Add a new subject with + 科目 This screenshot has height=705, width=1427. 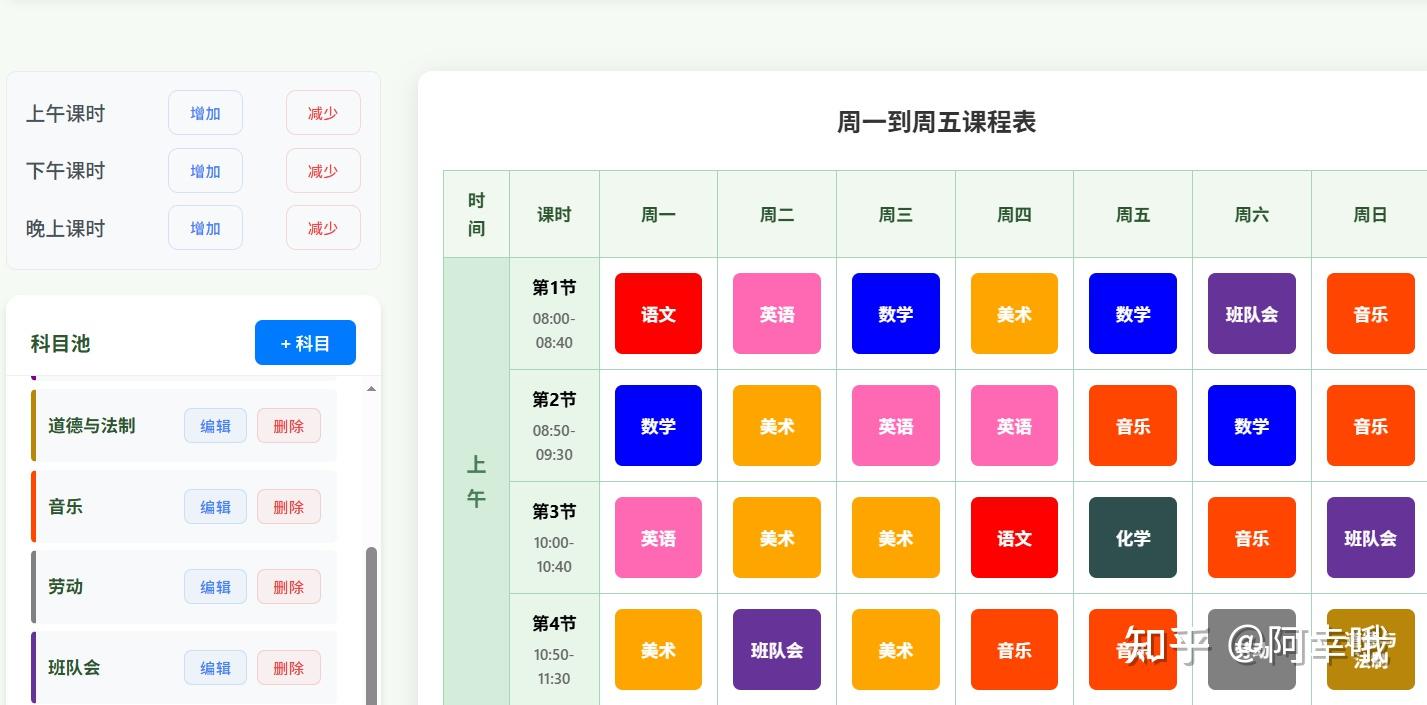[305, 343]
